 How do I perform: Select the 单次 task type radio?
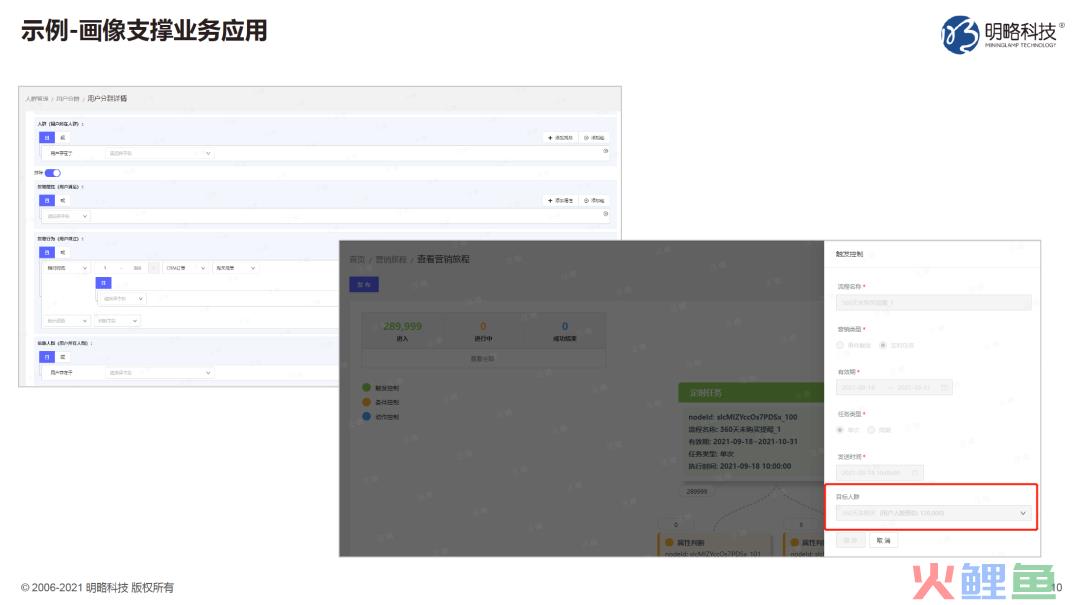840,429
